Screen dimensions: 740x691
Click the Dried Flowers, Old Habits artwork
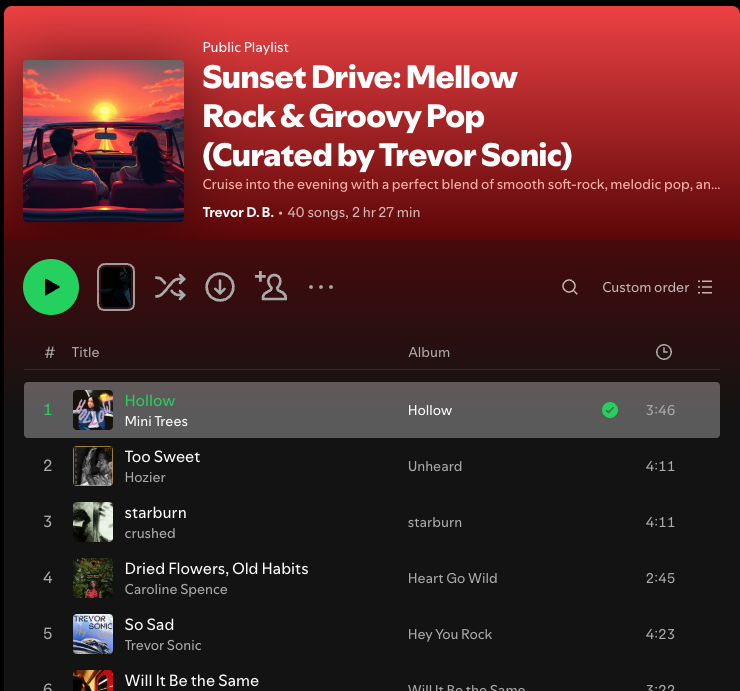(x=93, y=578)
